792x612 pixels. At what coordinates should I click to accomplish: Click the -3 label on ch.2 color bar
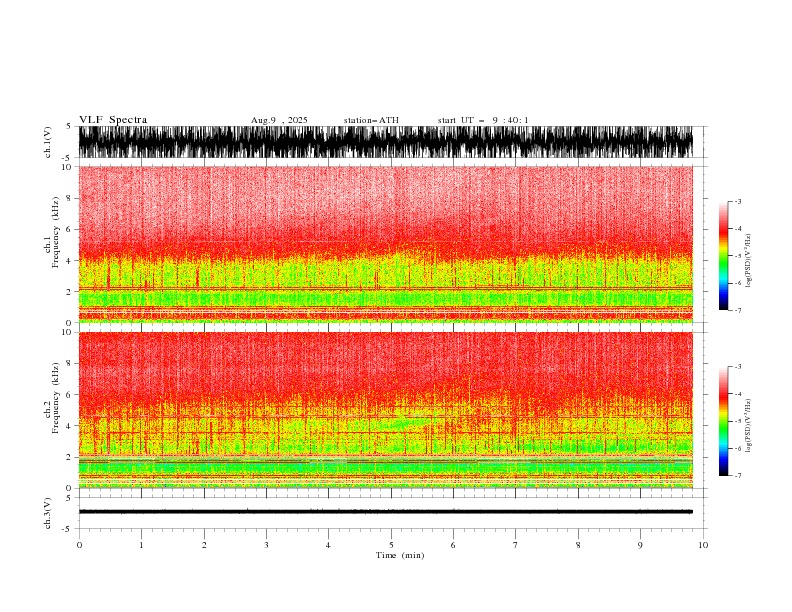(738, 367)
